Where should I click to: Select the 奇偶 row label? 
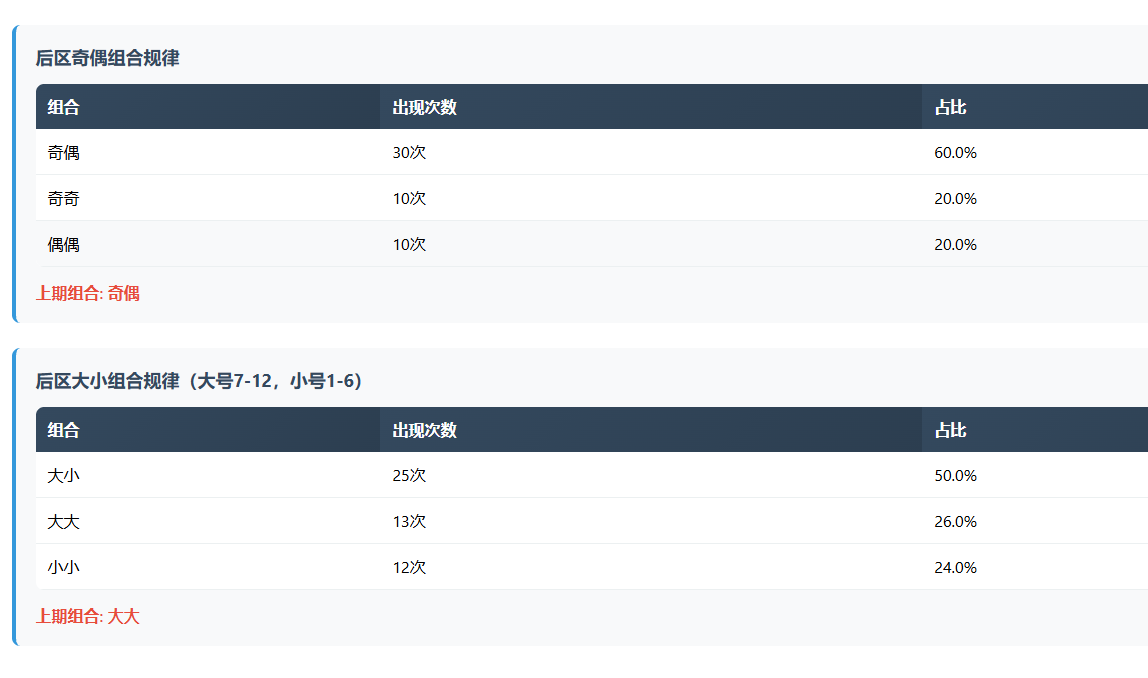64,153
